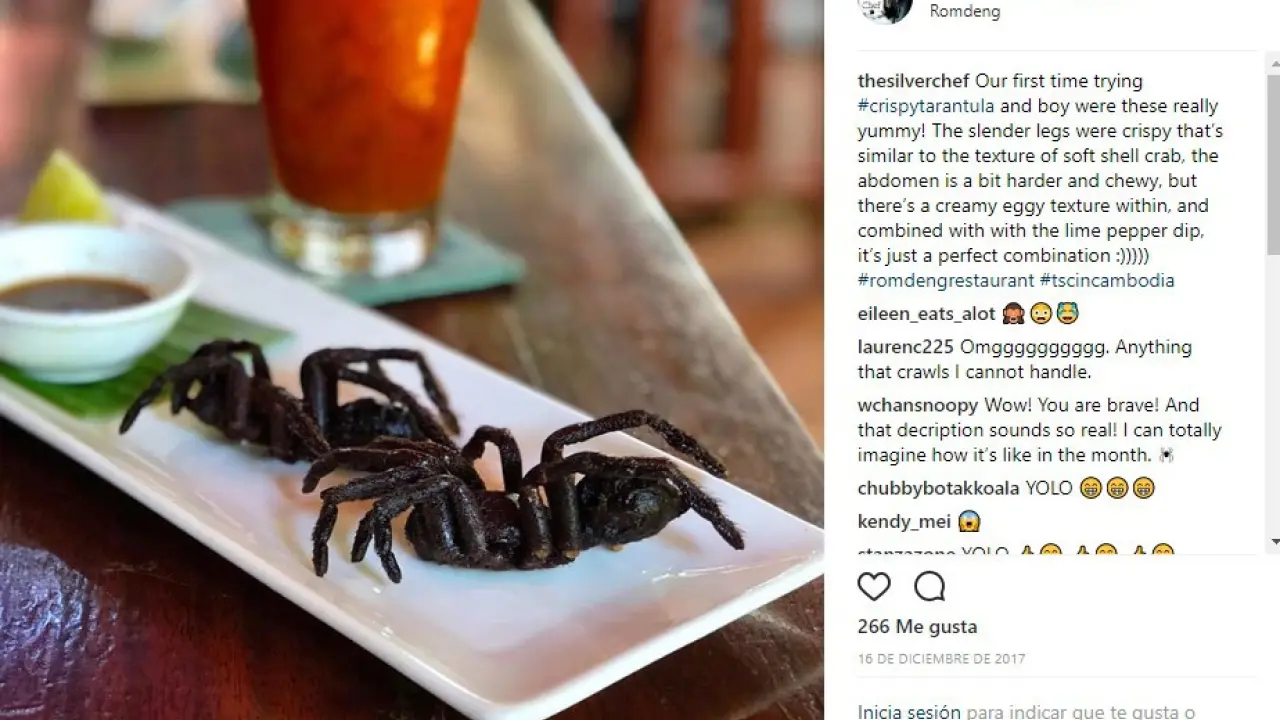Like the post with the heart icon
The image size is (1280, 720).
[874, 586]
